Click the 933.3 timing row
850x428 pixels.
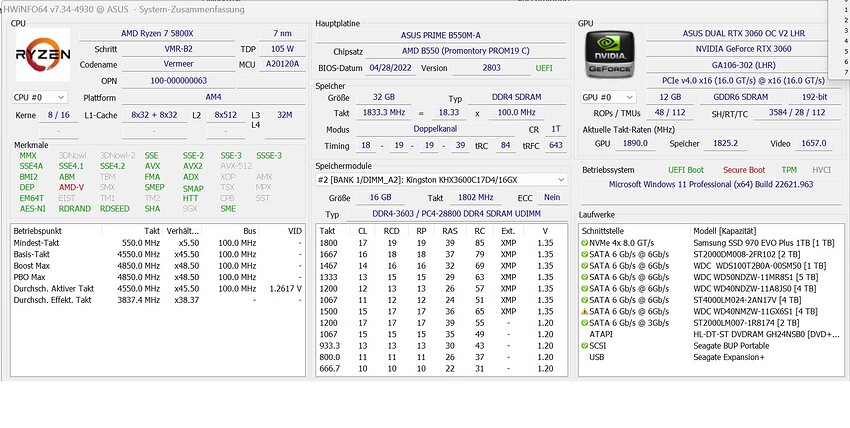(x=441, y=346)
